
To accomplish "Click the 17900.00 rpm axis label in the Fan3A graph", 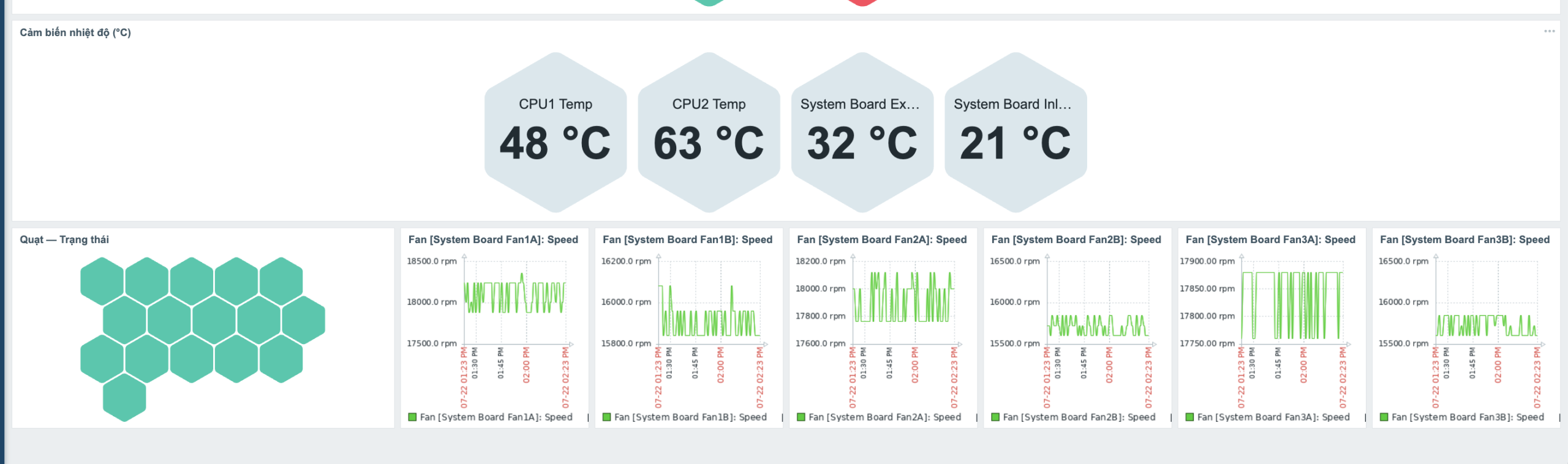I will pyautogui.click(x=1207, y=261).
